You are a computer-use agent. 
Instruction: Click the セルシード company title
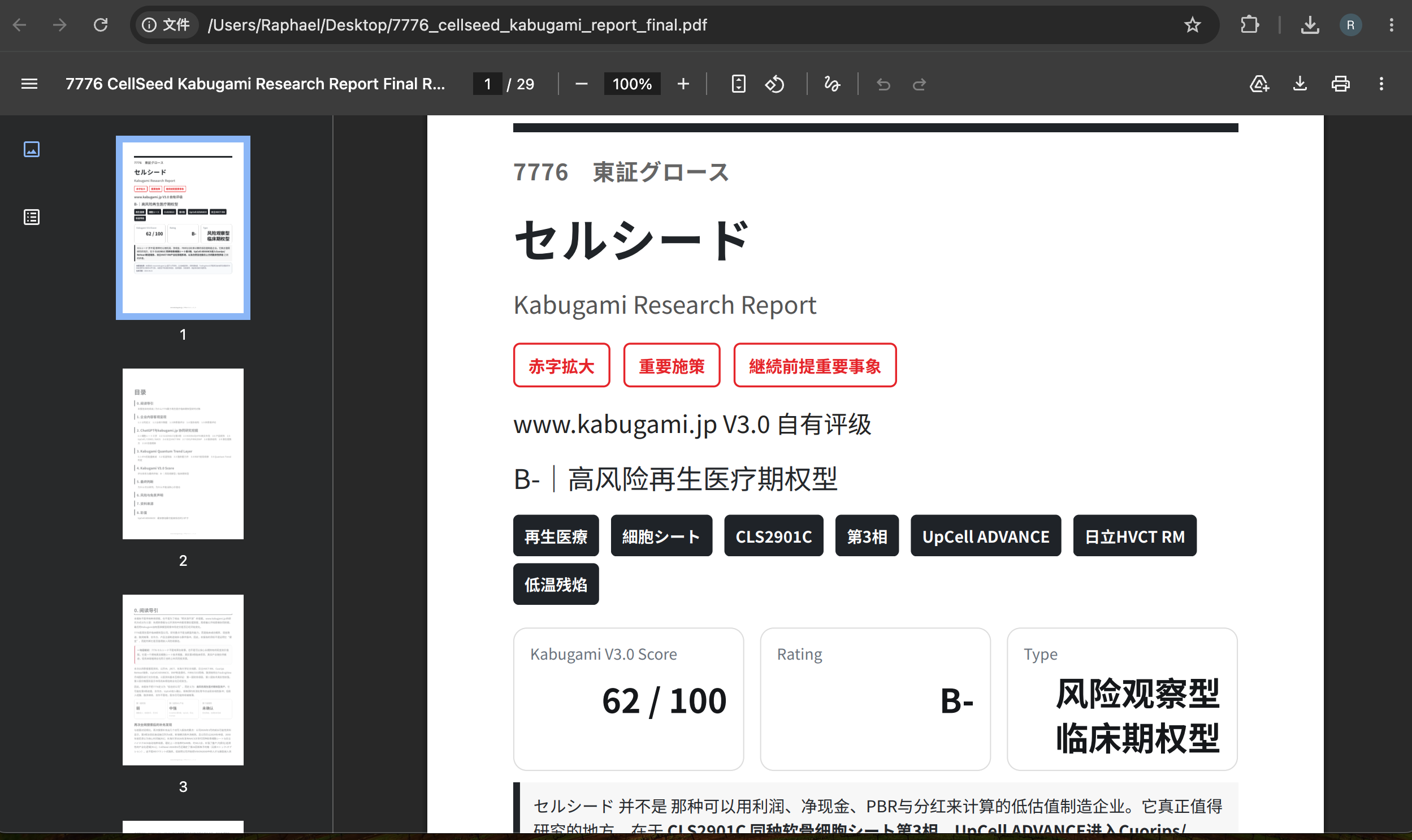tap(631, 240)
